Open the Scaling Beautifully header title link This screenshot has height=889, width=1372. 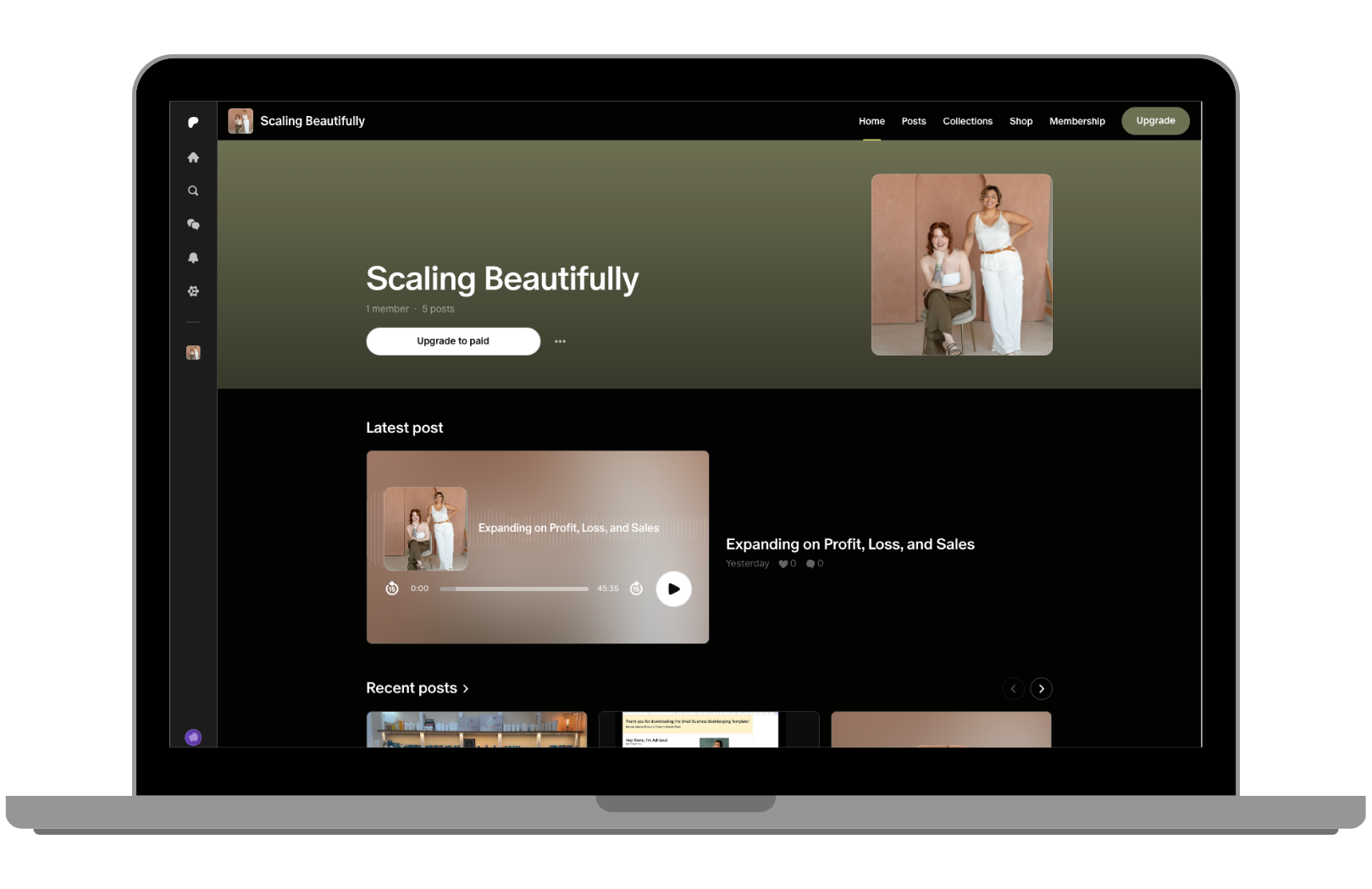click(313, 121)
